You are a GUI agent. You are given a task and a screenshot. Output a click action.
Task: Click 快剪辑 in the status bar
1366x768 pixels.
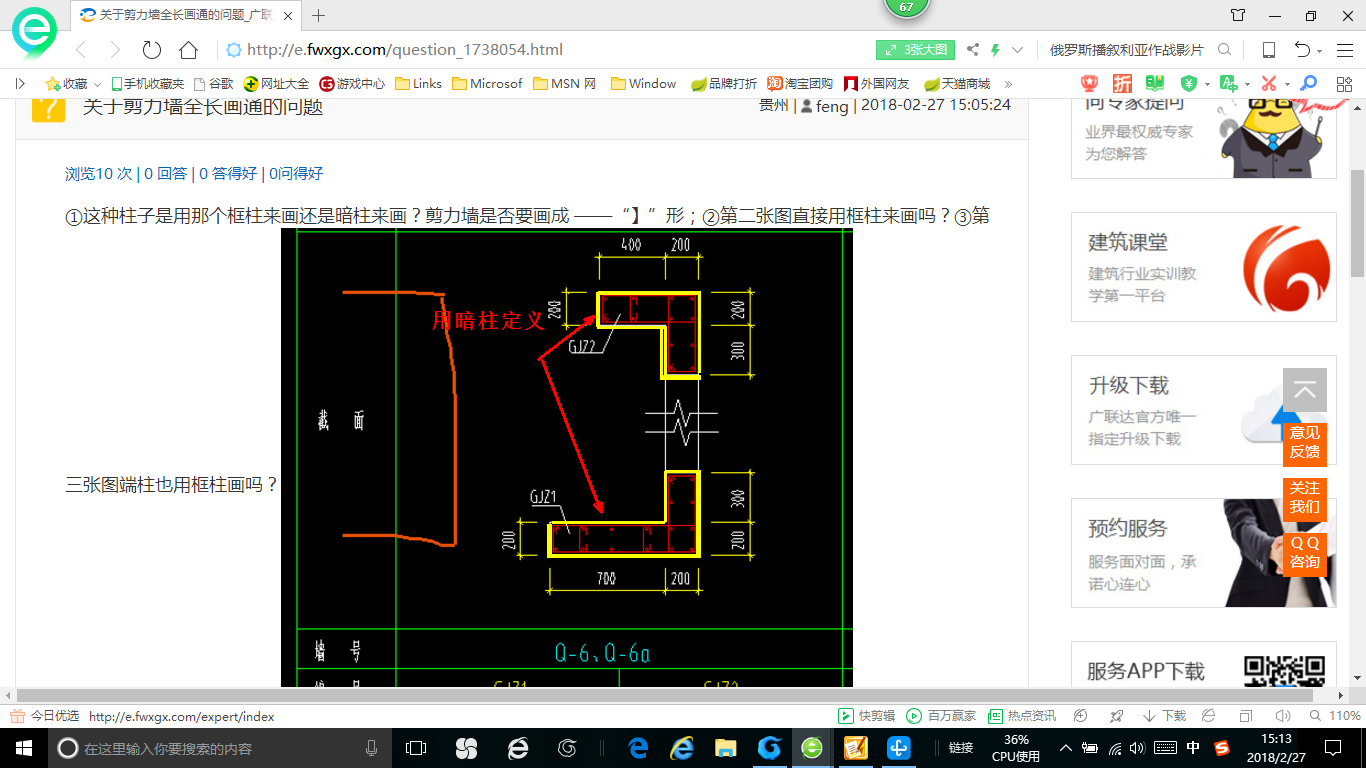coord(866,716)
